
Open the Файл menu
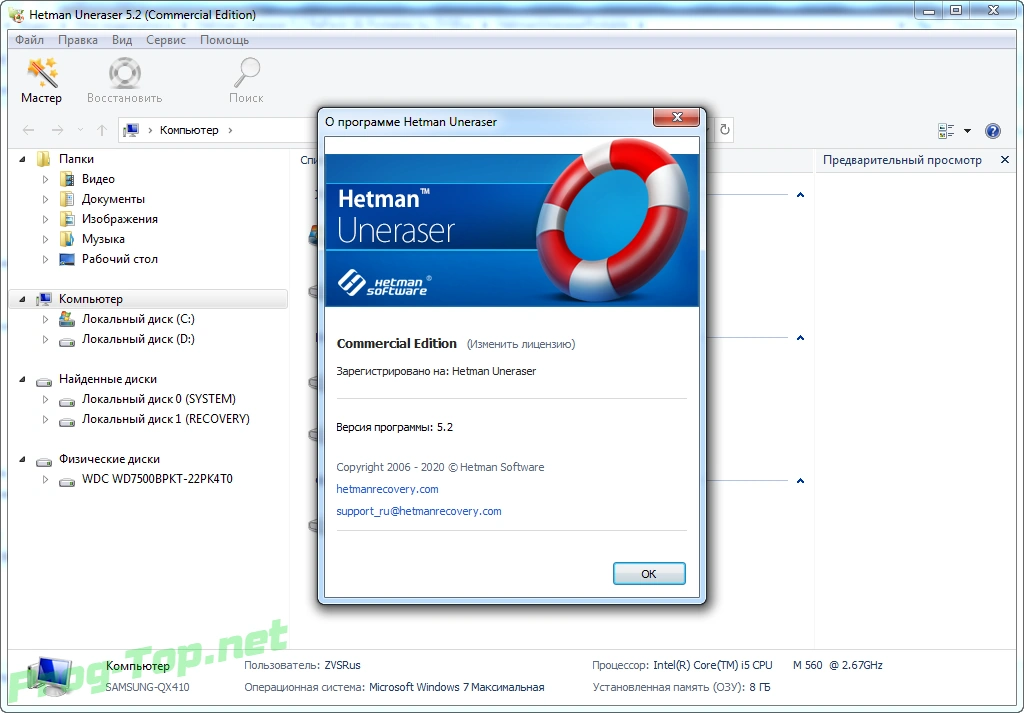click(29, 40)
